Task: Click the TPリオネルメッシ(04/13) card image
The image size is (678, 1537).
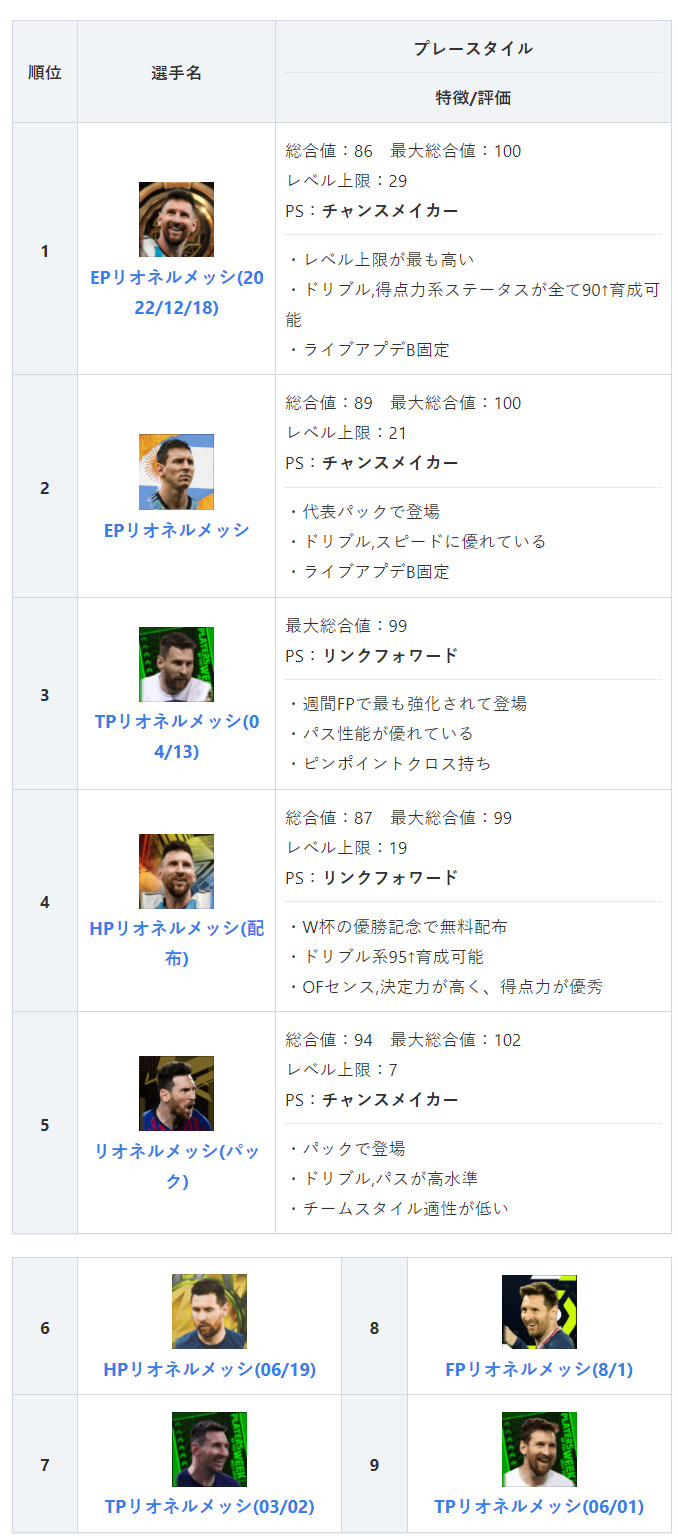Action: [x=176, y=664]
